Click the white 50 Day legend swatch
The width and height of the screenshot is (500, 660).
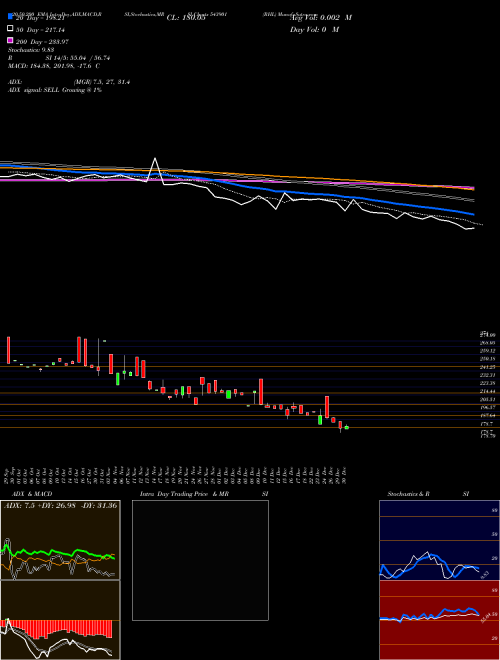[x=10, y=29]
